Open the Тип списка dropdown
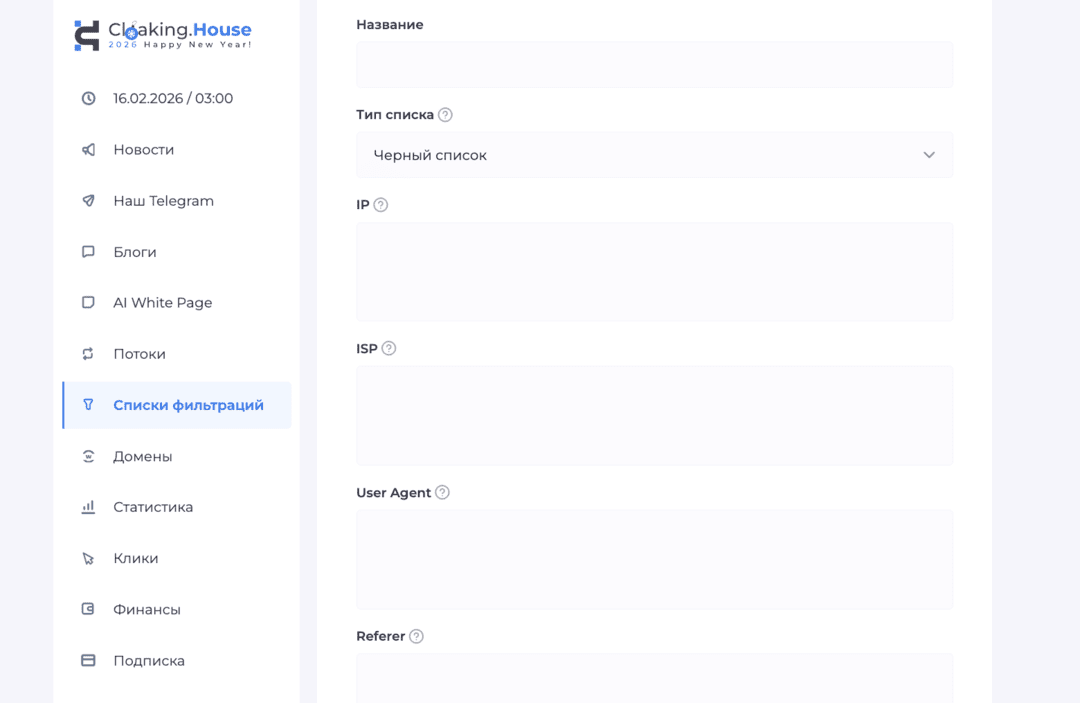This screenshot has width=1080, height=703. pos(654,155)
